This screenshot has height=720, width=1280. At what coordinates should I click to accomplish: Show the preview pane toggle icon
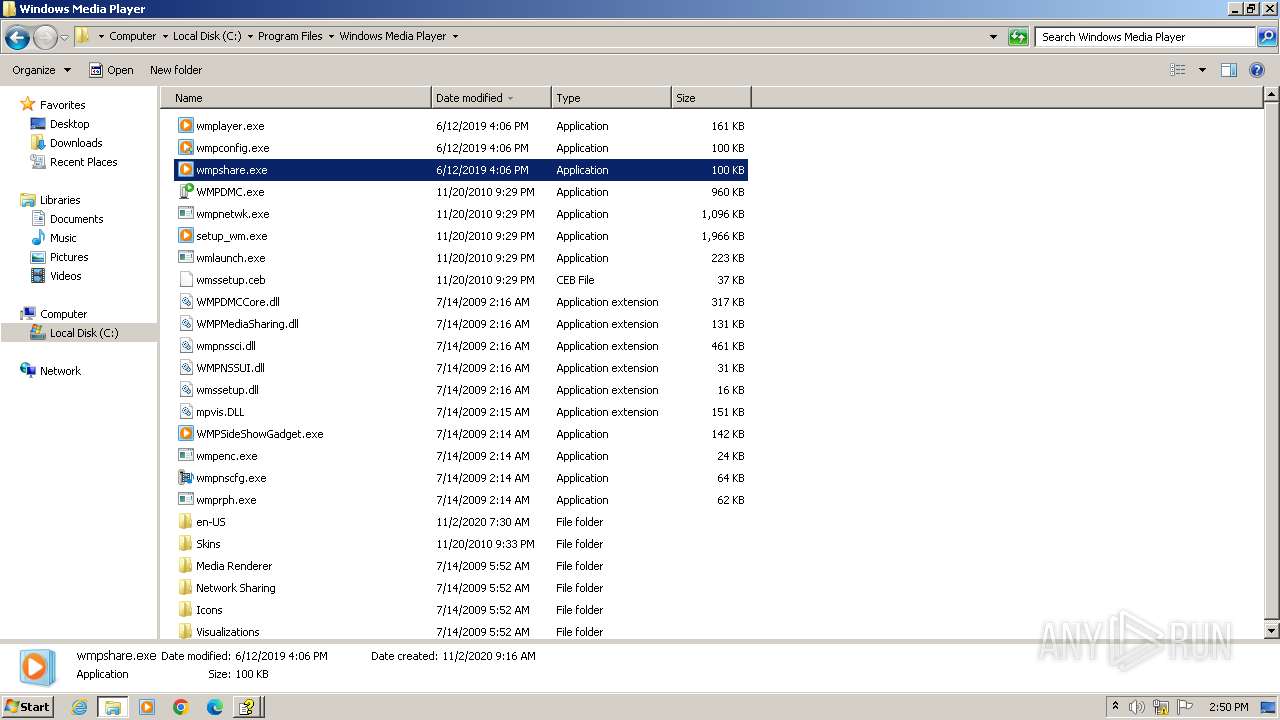[x=1229, y=70]
